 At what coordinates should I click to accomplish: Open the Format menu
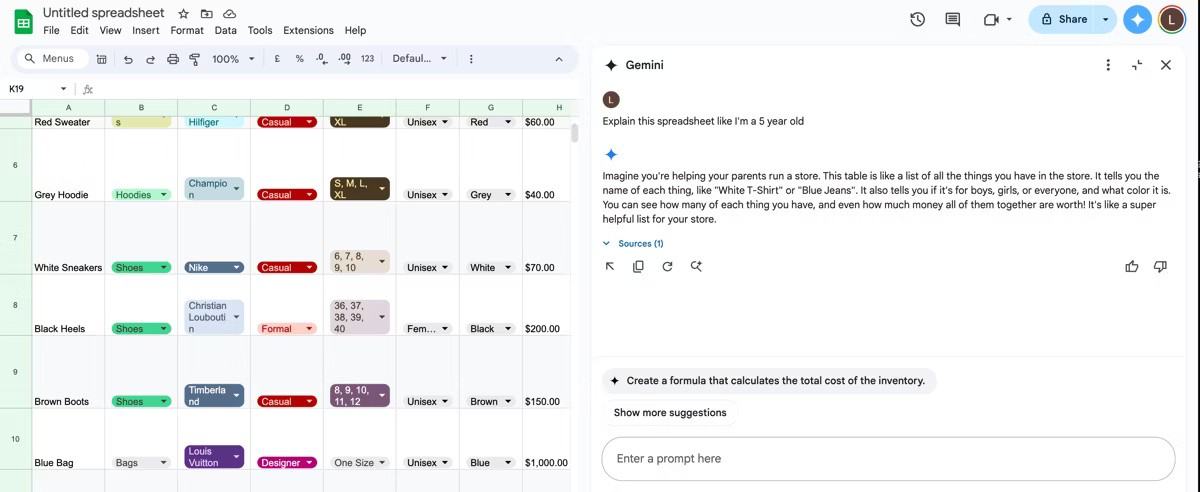point(187,30)
